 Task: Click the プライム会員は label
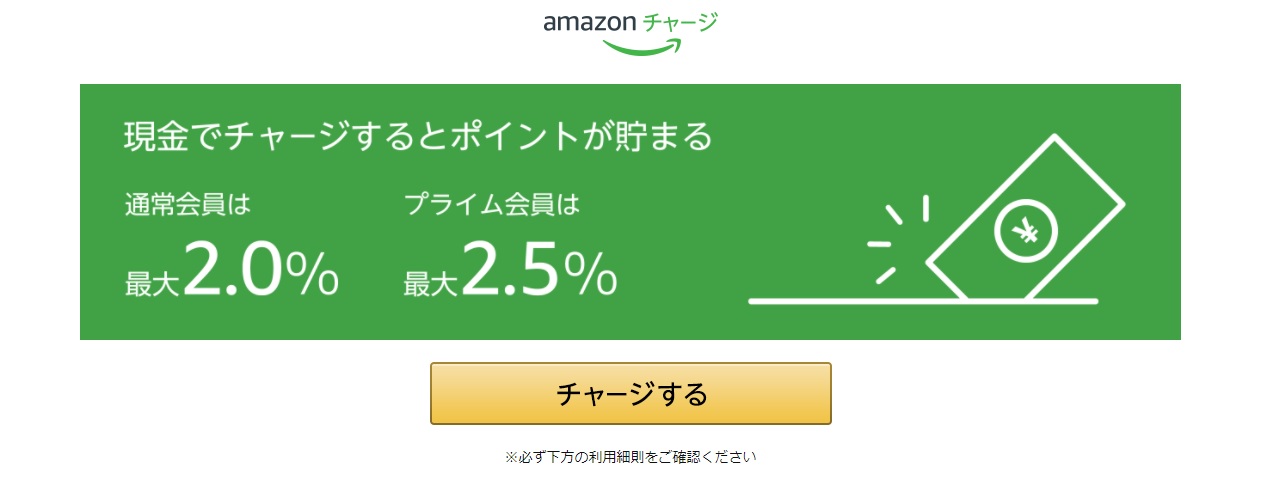(x=492, y=205)
